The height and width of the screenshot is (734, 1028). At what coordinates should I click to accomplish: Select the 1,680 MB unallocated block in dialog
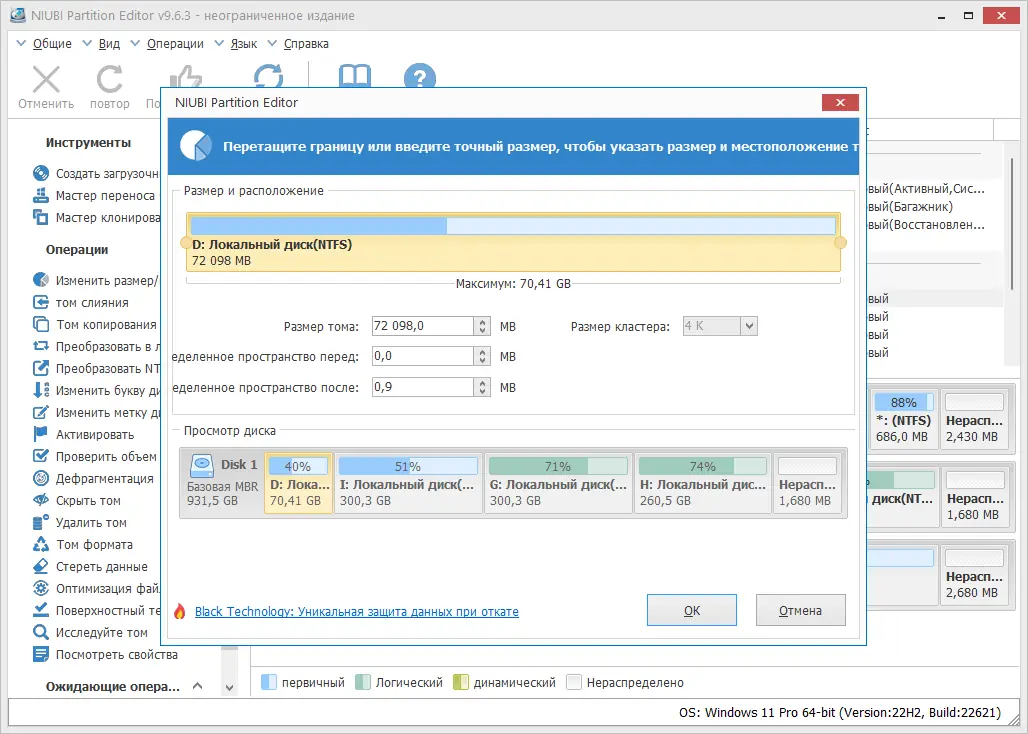(807, 483)
